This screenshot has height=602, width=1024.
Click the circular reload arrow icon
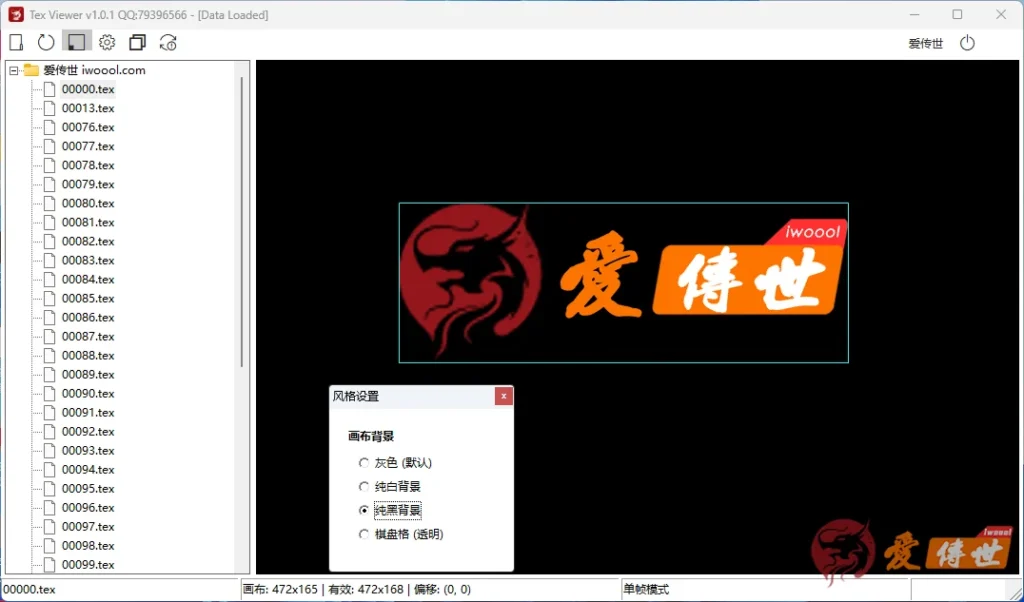click(46, 42)
